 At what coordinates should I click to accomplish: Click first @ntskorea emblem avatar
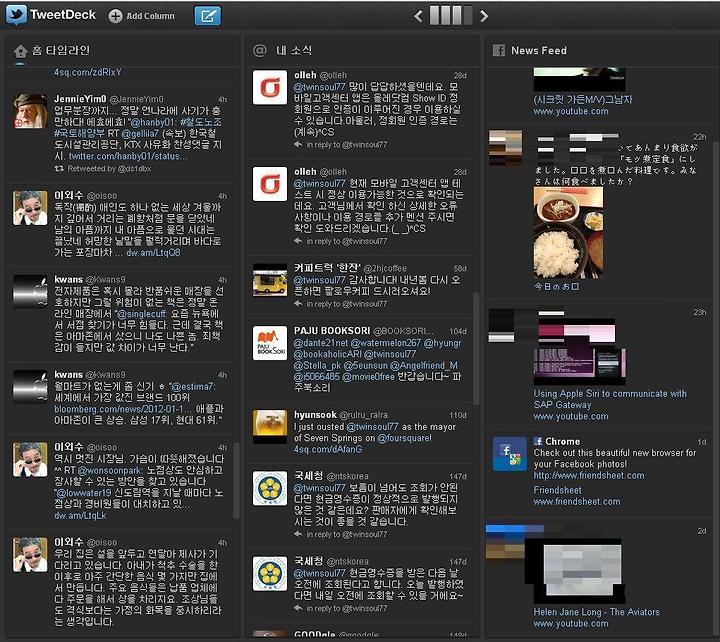coord(270,489)
